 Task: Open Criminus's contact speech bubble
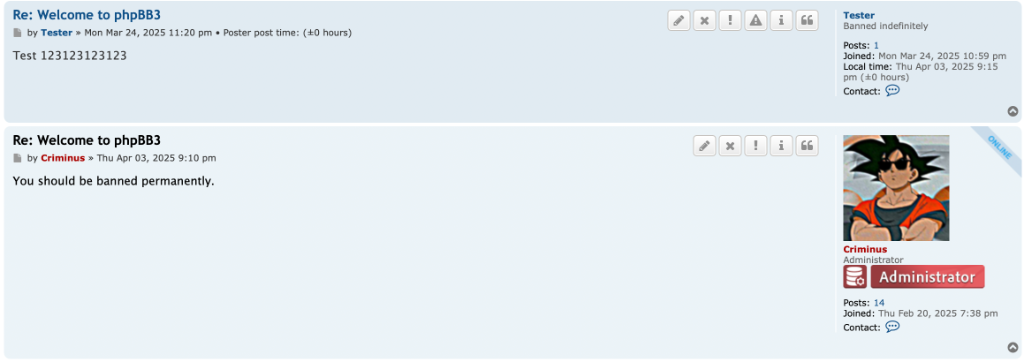click(x=892, y=326)
